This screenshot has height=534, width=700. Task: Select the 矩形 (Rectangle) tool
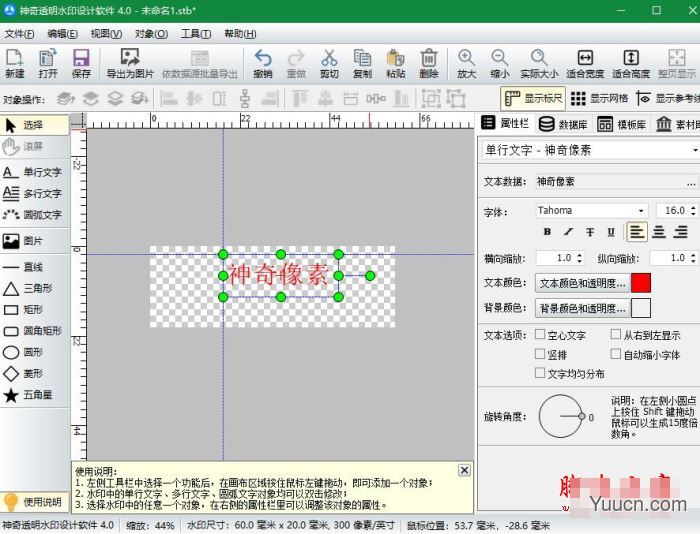[x=34, y=309]
